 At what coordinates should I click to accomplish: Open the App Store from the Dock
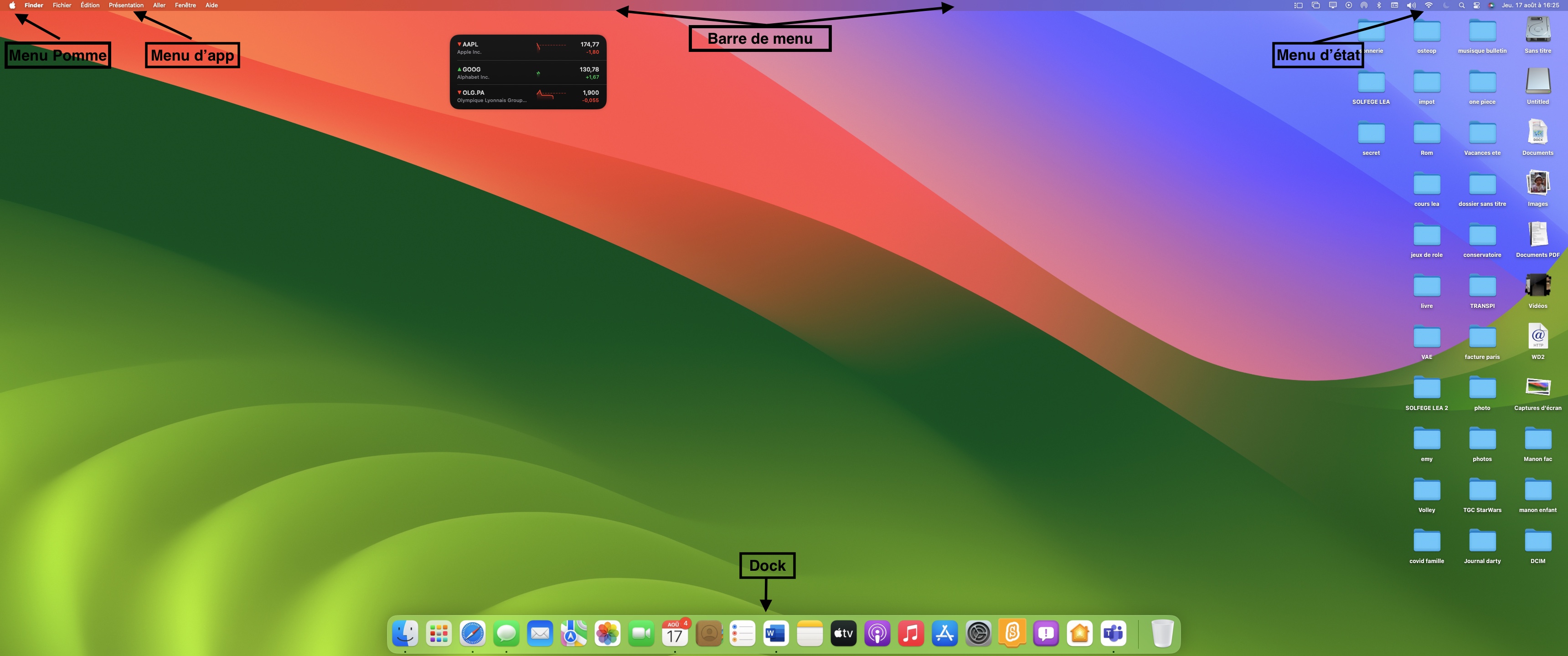[945, 634]
